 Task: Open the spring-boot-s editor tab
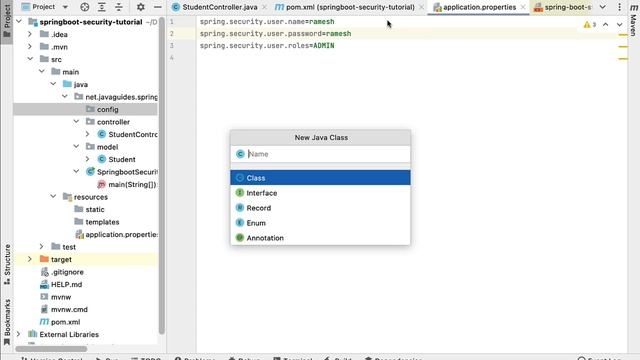pos(568,7)
